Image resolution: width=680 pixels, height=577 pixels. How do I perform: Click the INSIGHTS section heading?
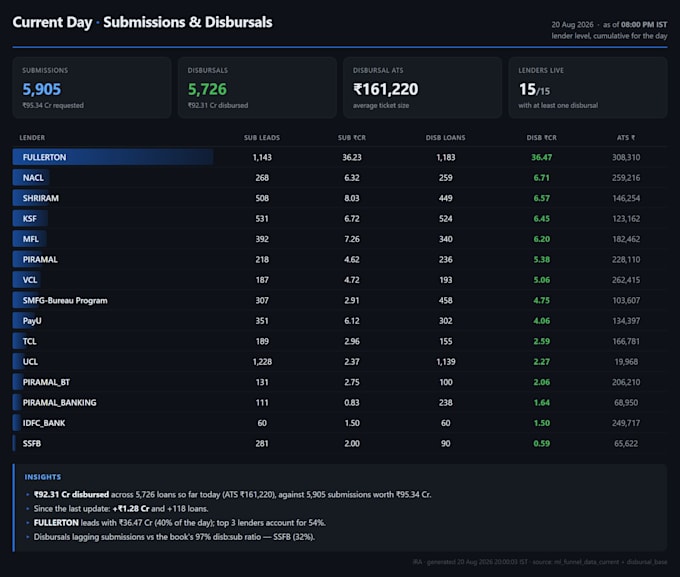pos(43,477)
